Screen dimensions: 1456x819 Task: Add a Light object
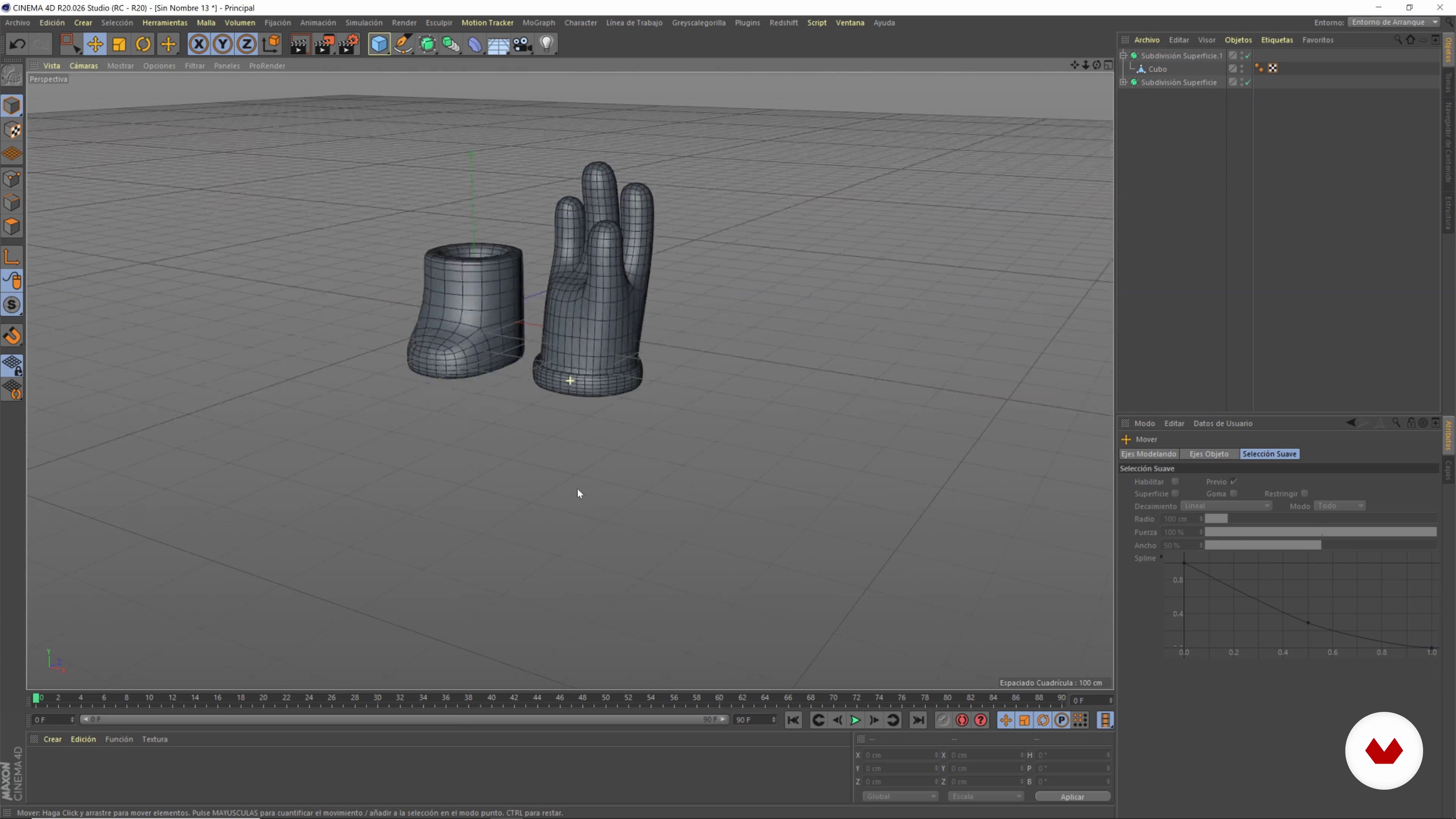tap(546, 44)
